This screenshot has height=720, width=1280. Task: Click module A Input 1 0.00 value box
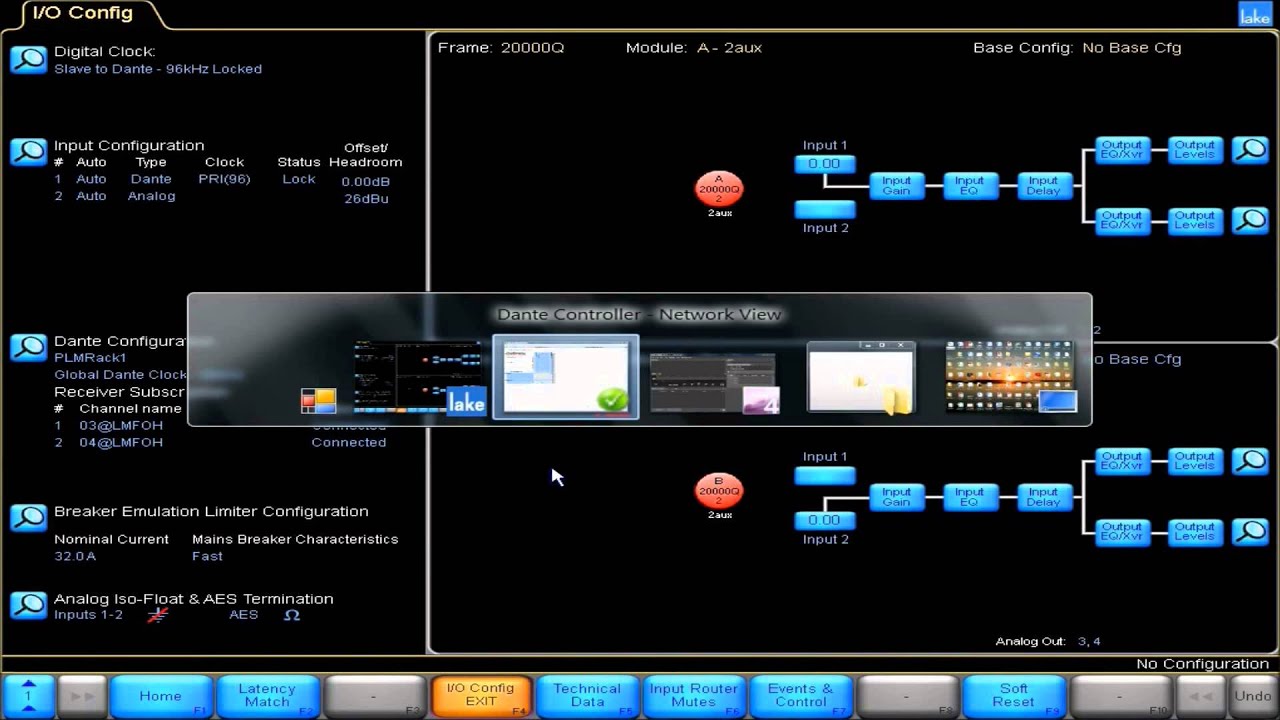coord(825,164)
